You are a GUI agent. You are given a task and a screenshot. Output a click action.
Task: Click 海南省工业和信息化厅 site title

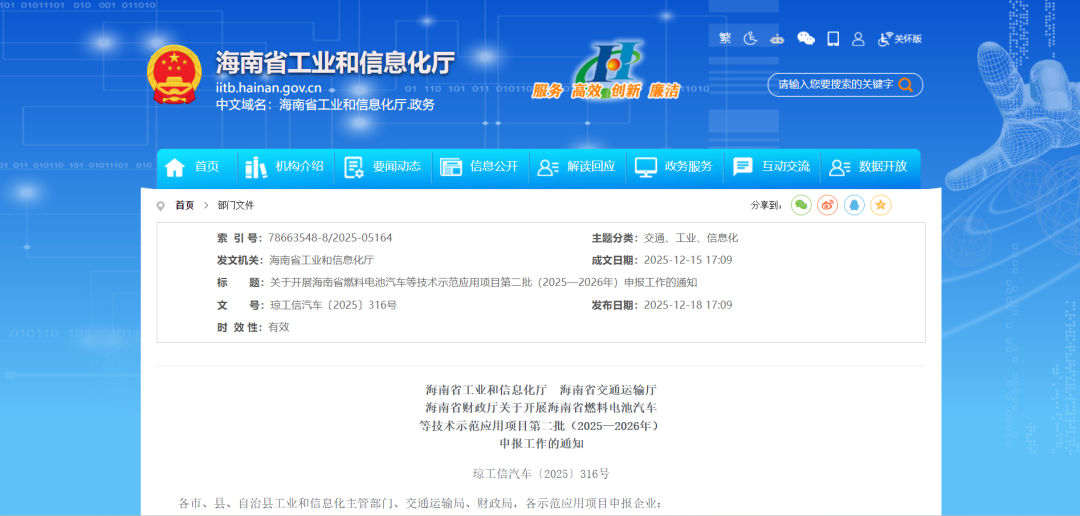pos(335,63)
